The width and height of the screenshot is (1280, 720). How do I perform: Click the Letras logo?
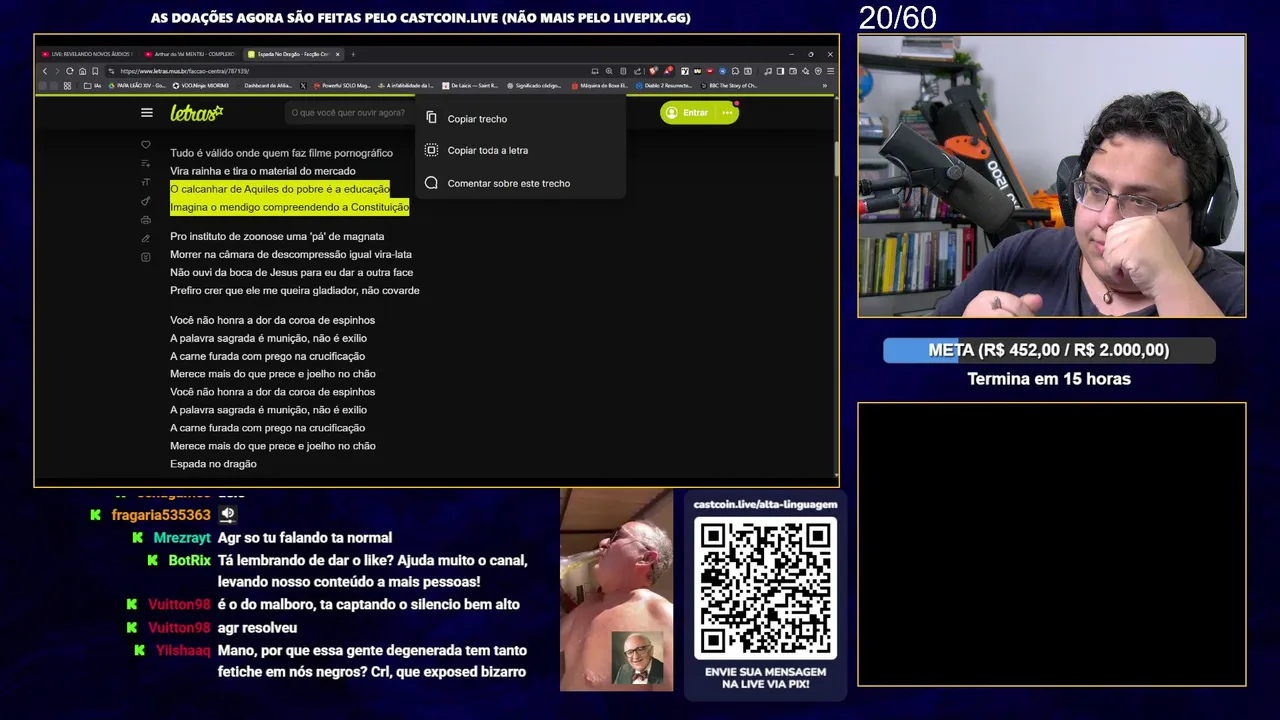[197, 113]
